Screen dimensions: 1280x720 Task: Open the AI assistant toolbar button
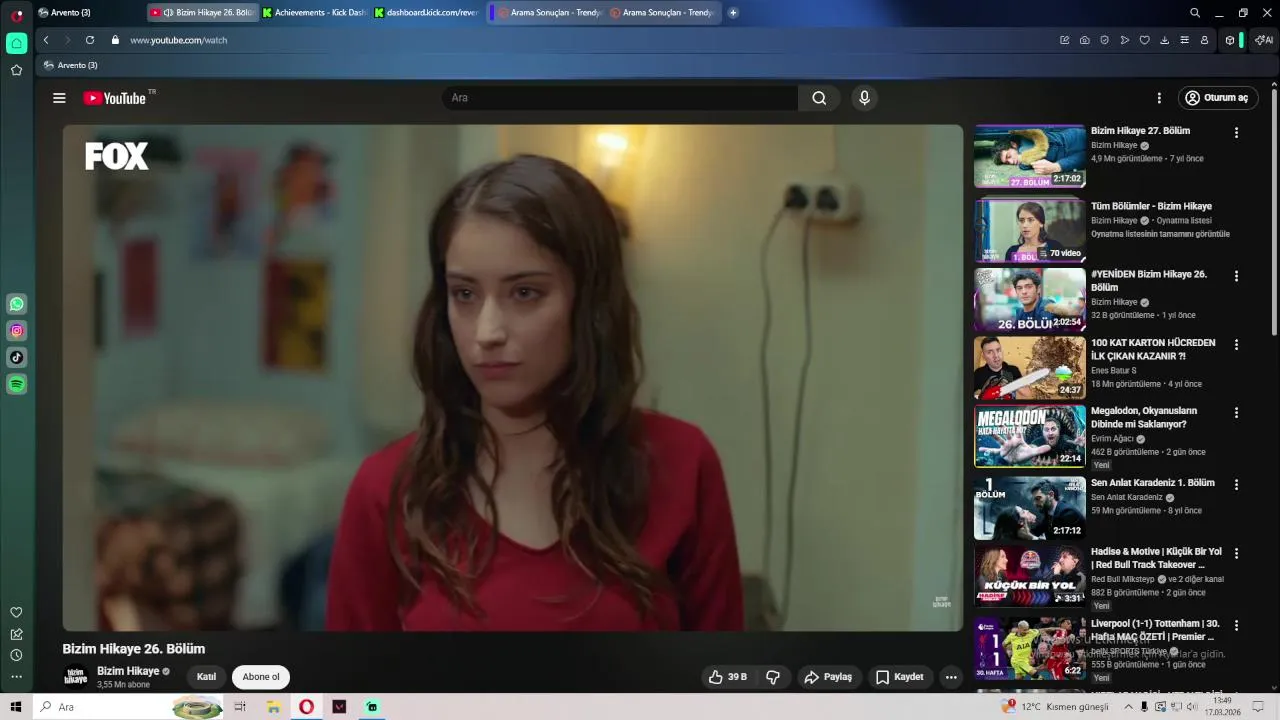(x=1264, y=40)
